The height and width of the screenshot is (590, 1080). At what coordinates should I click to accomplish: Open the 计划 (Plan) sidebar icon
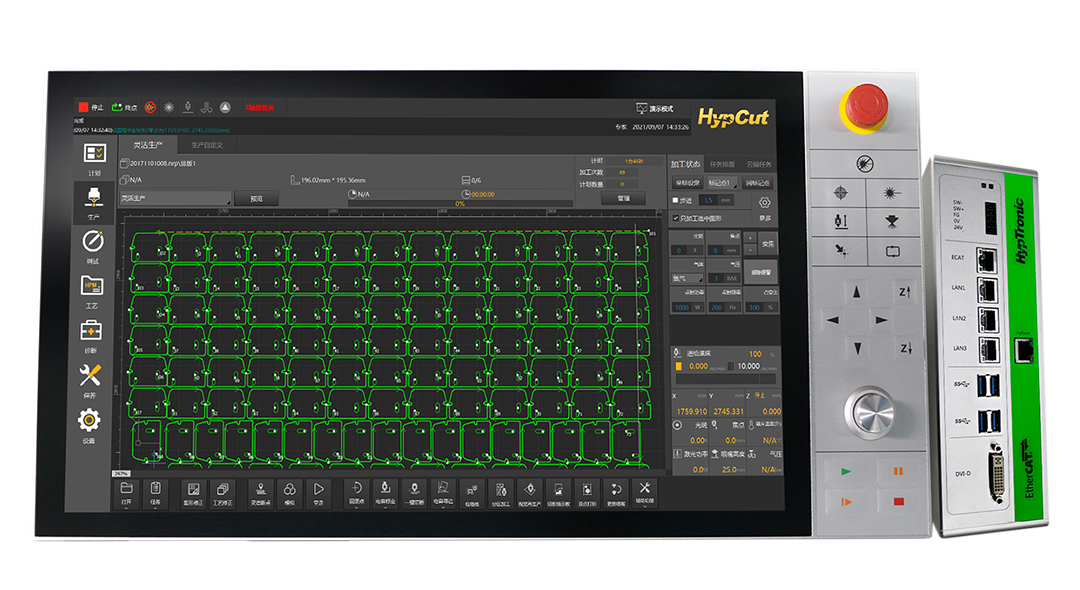tap(94, 155)
